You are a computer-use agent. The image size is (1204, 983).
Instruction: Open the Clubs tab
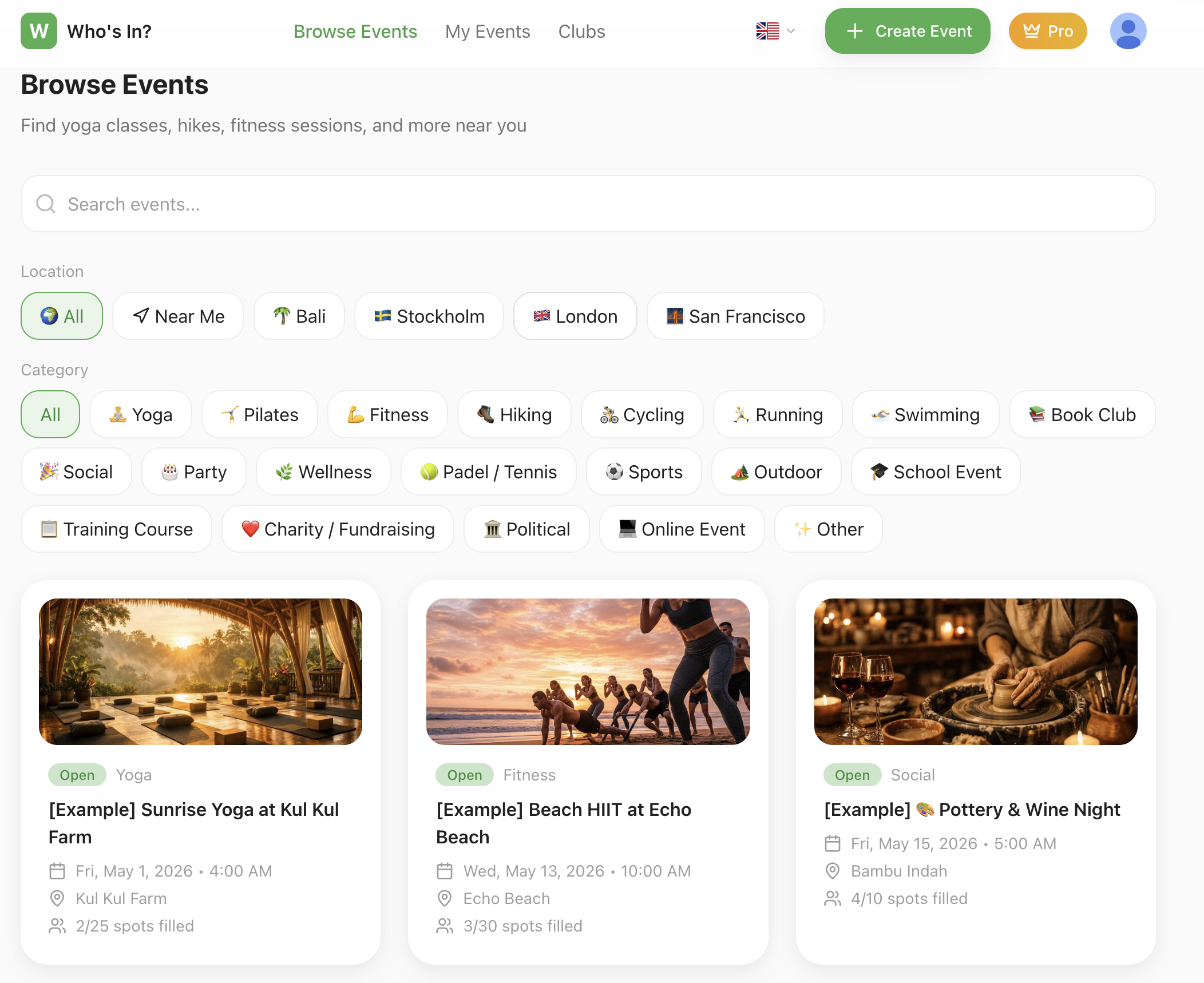point(581,31)
